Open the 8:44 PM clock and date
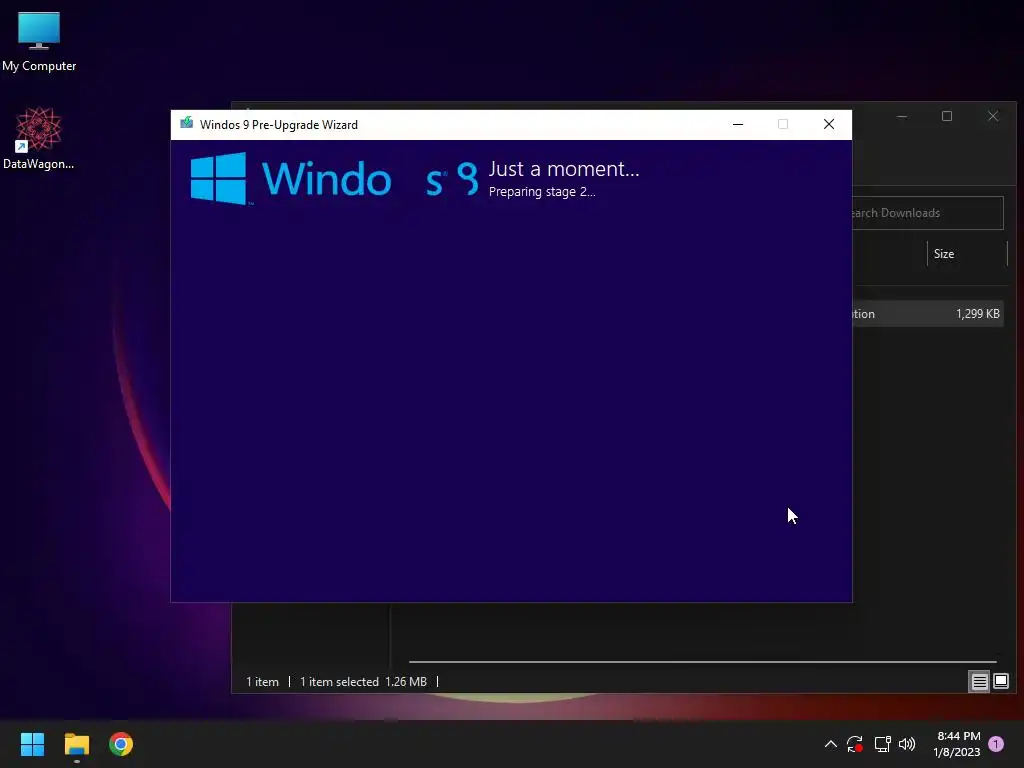 [x=957, y=744]
